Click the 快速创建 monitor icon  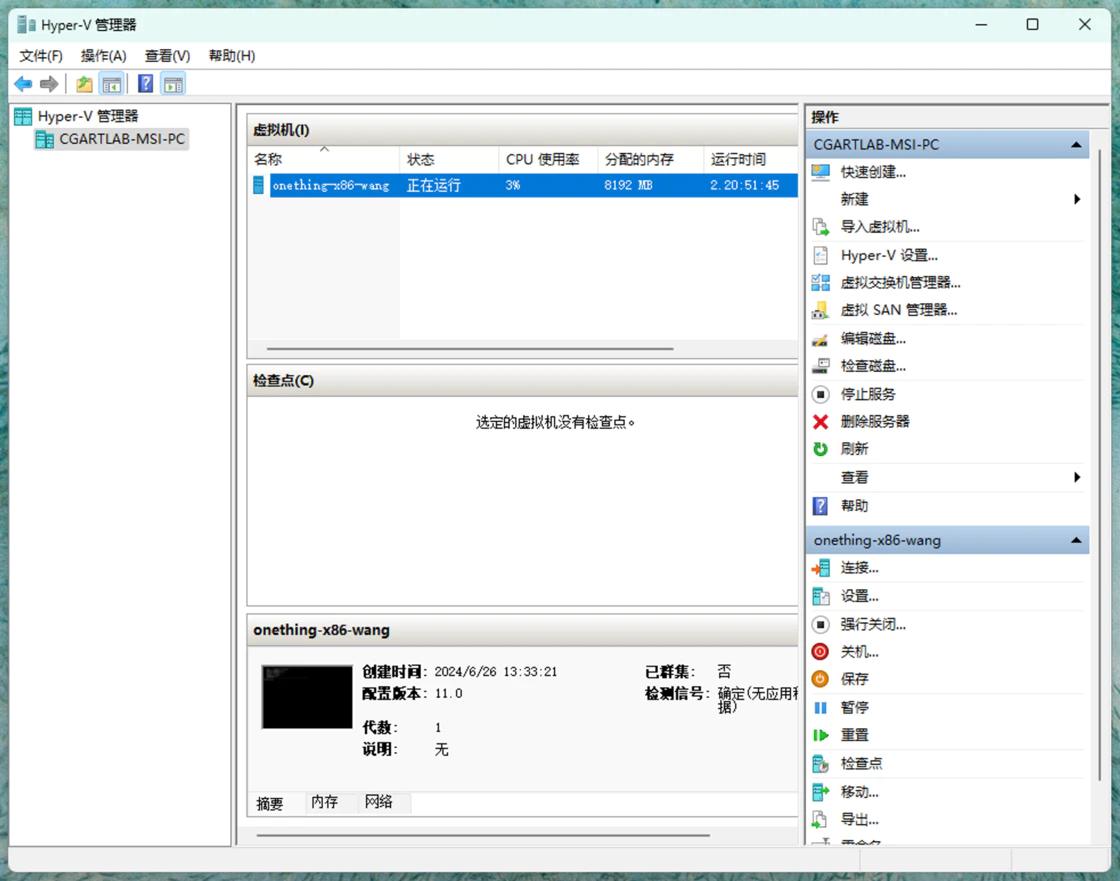[x=821, y=172]
